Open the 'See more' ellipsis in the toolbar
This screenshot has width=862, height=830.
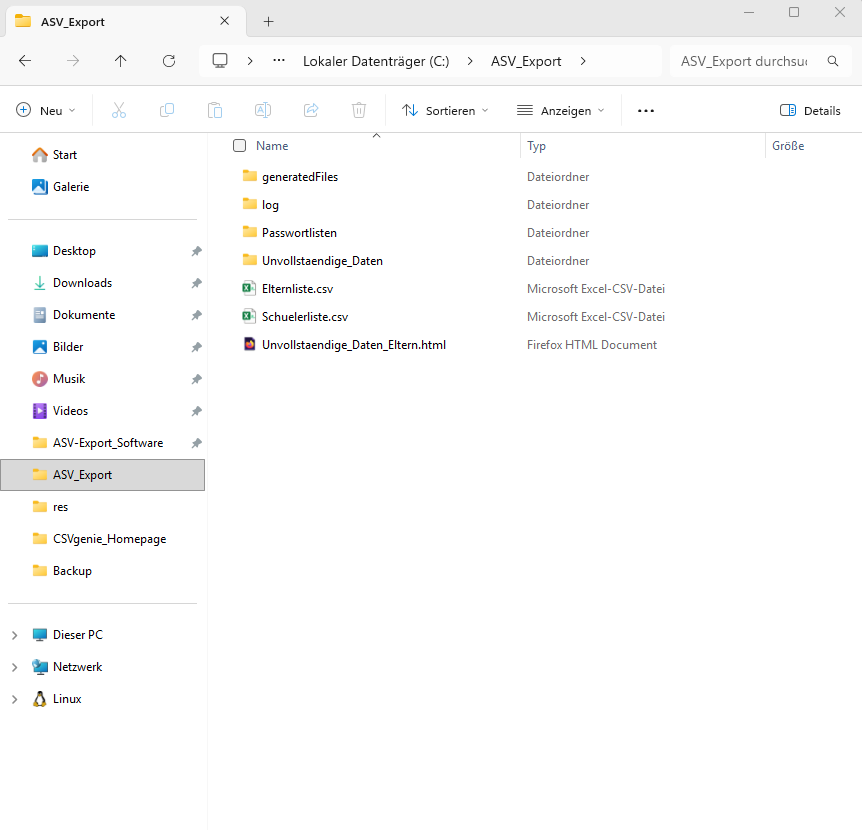coord(645,110)
